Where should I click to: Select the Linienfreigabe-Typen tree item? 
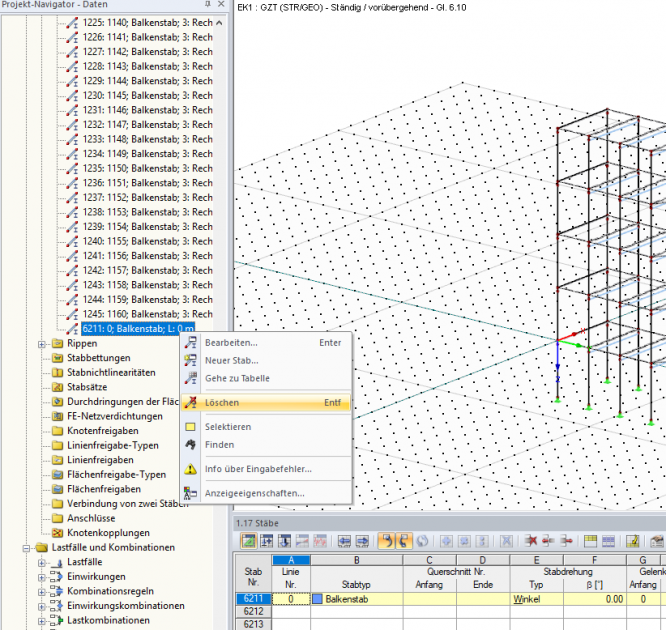pyautogui.click(x=113, y=445)
